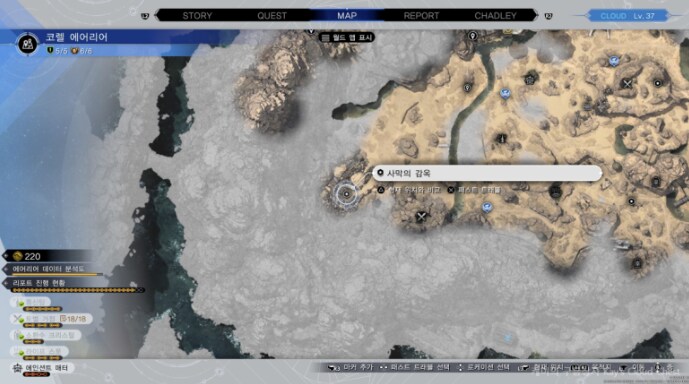Open the REPORT tab

tap(421, 16)
